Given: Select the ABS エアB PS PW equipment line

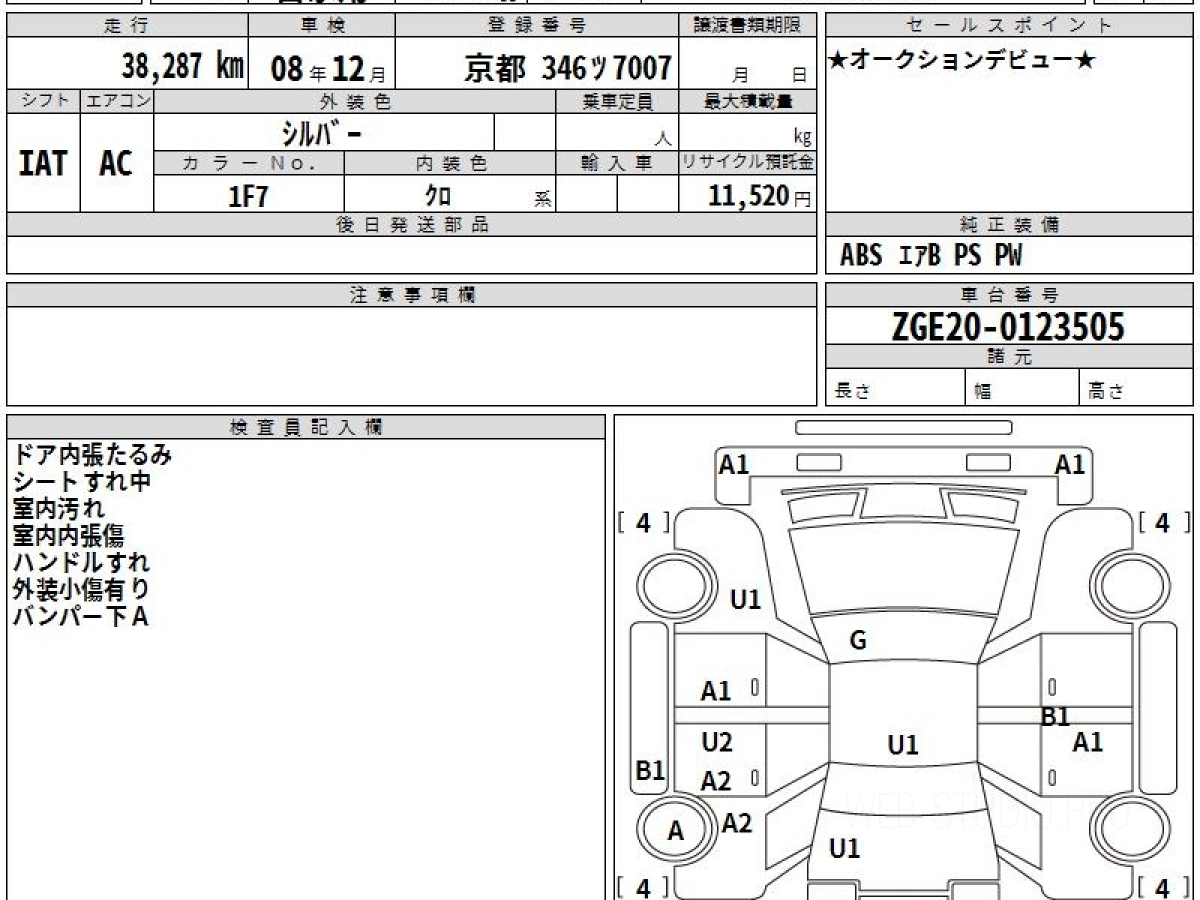Looking at the screenshot, I should tap(931, 256).
